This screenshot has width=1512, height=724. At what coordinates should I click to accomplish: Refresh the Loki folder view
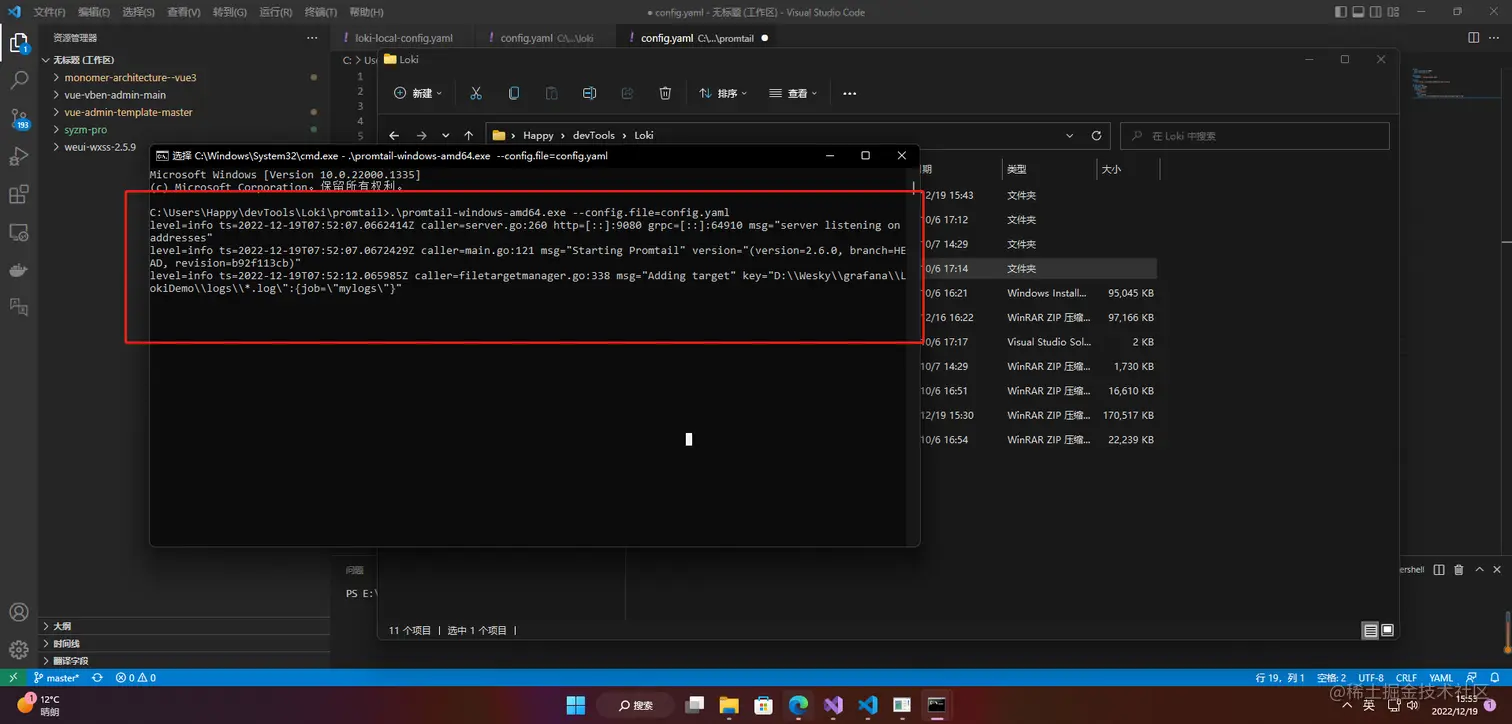tap(1096, 135)
